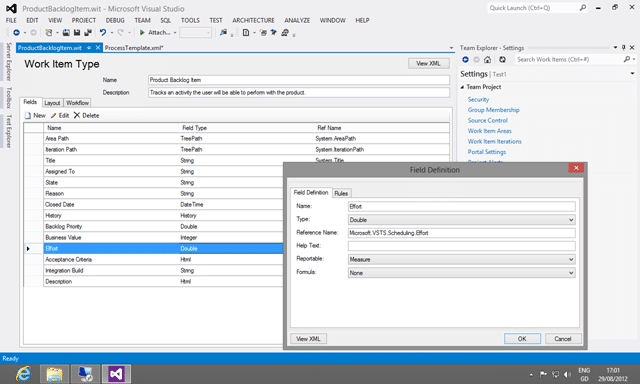Click the last icon in the main toolbar

point(285,33)
